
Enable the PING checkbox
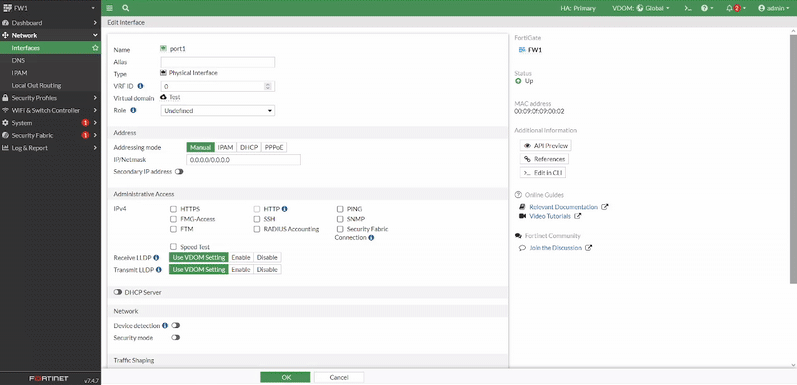(340, 209)
